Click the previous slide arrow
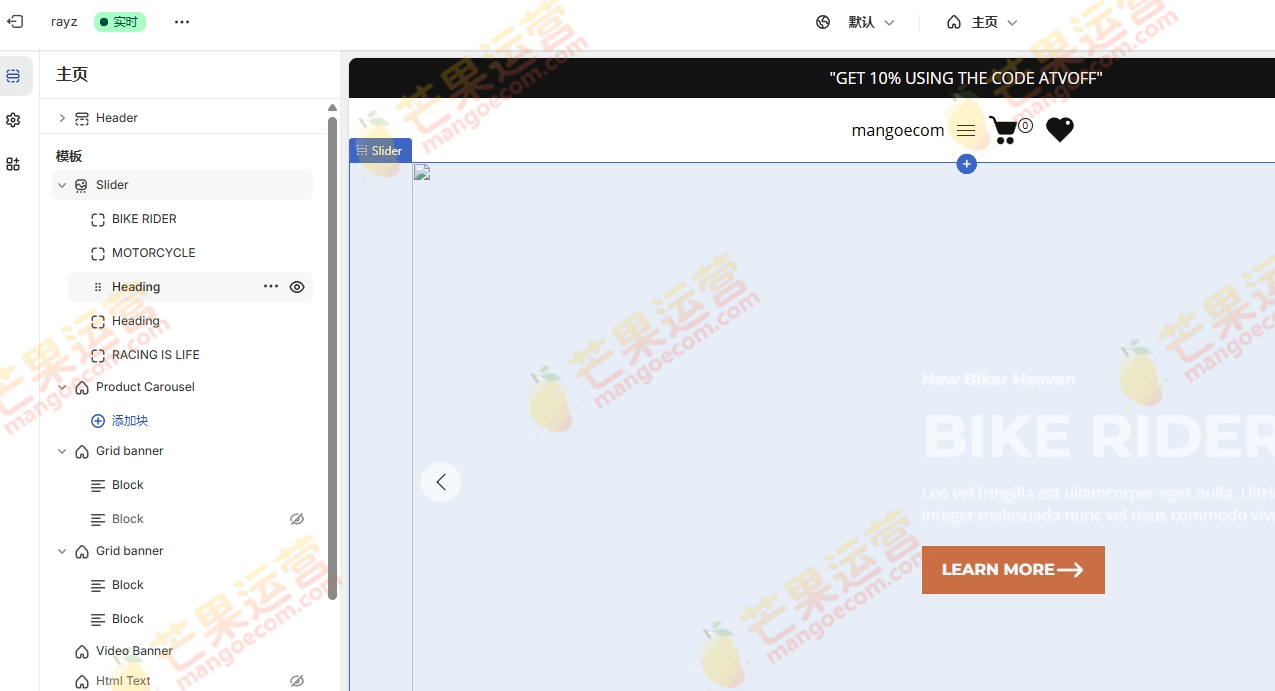The image size is (1275, 691). tap(441, 482)
